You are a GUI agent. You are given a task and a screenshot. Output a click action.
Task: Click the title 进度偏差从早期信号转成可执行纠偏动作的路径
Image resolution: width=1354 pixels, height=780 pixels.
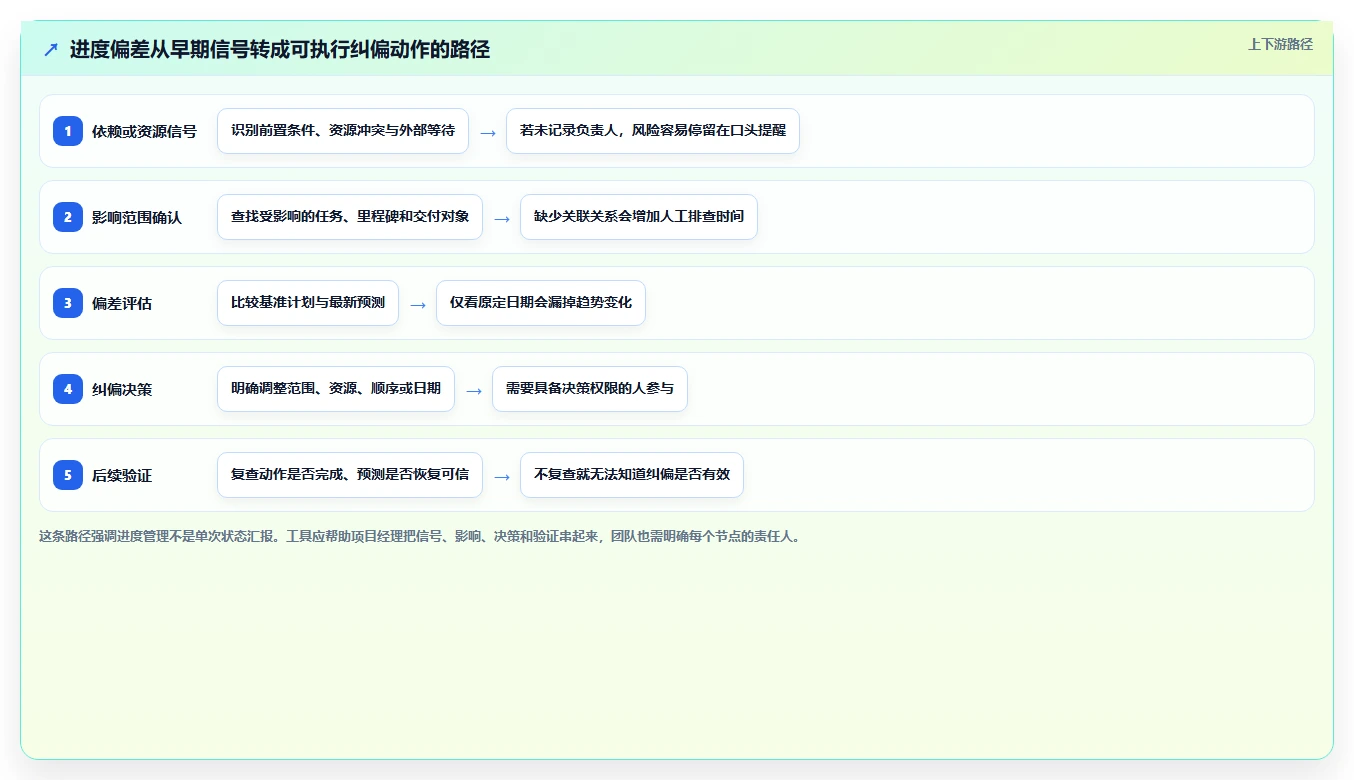click(280, 50)
